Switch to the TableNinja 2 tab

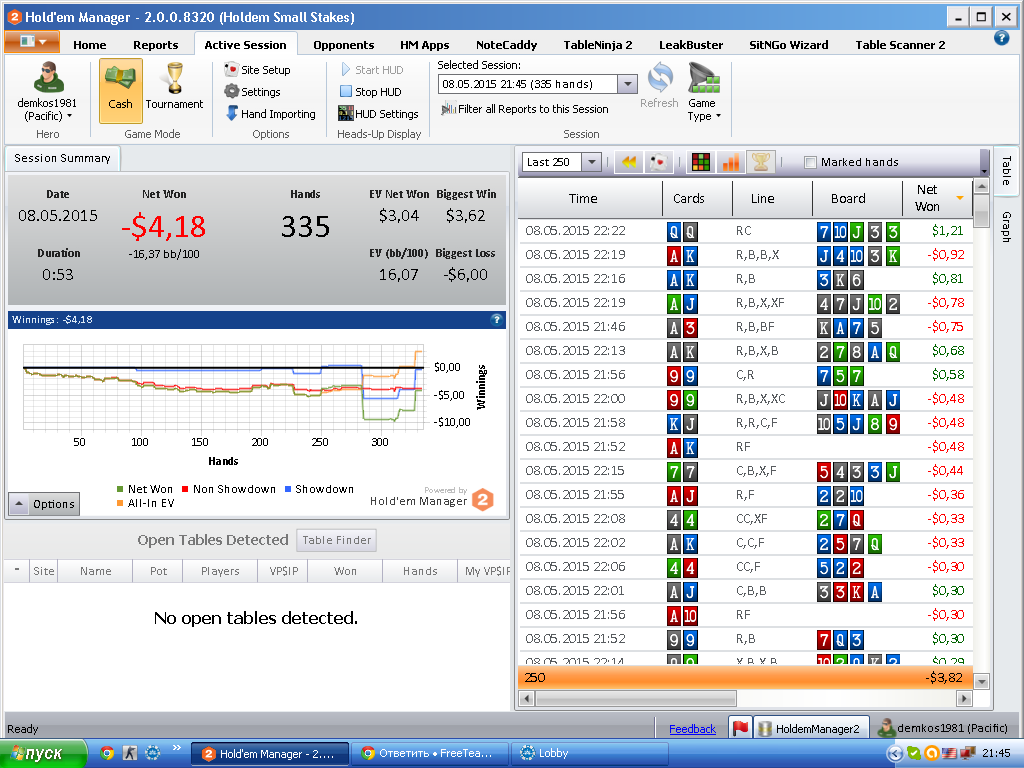(x=598, y=44)
